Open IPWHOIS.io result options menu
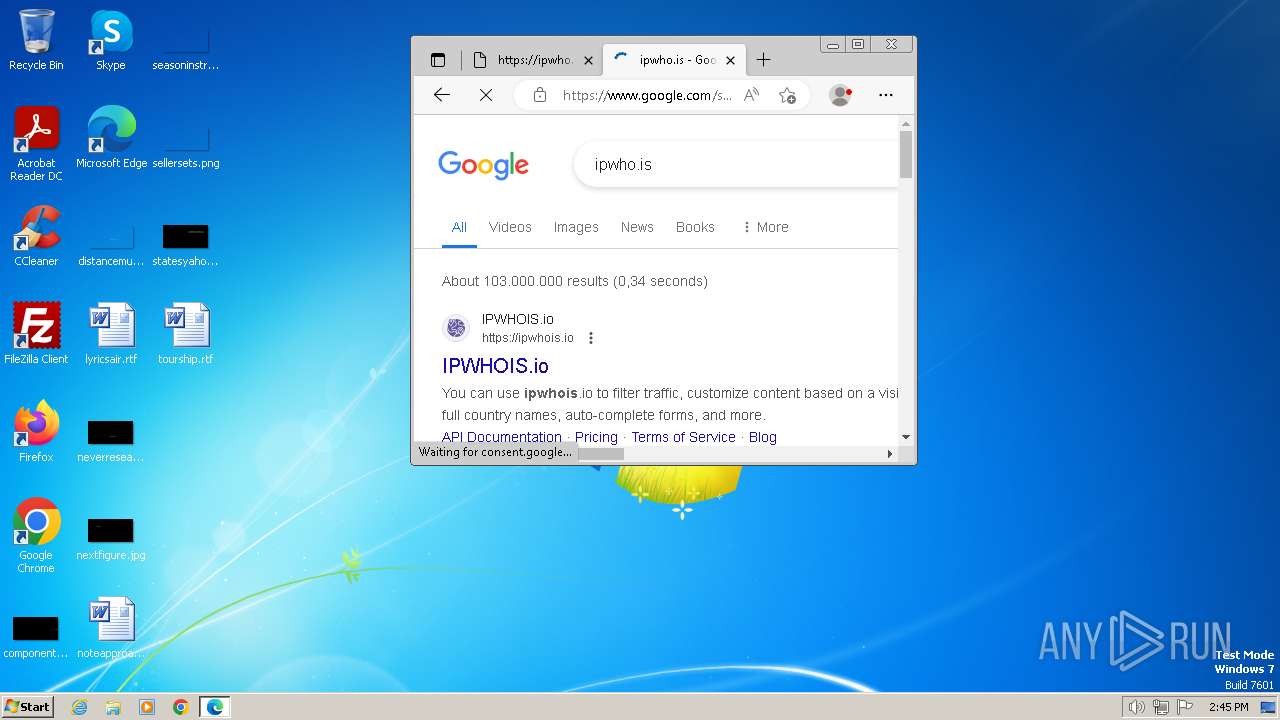The width and height of the screenshot is (1280, 720). [591, 338]
